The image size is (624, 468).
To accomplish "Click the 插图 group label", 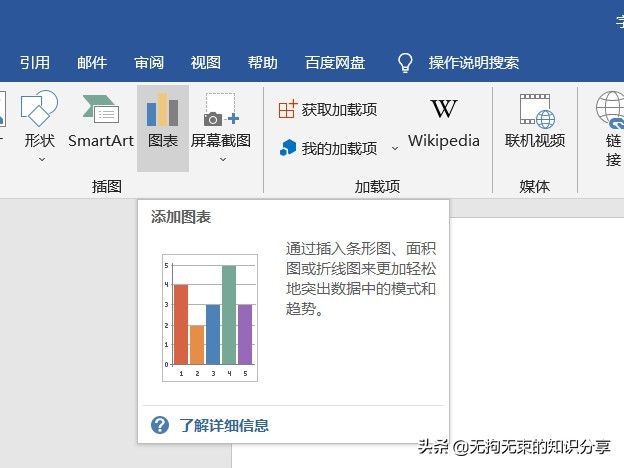I will [107, 186].
